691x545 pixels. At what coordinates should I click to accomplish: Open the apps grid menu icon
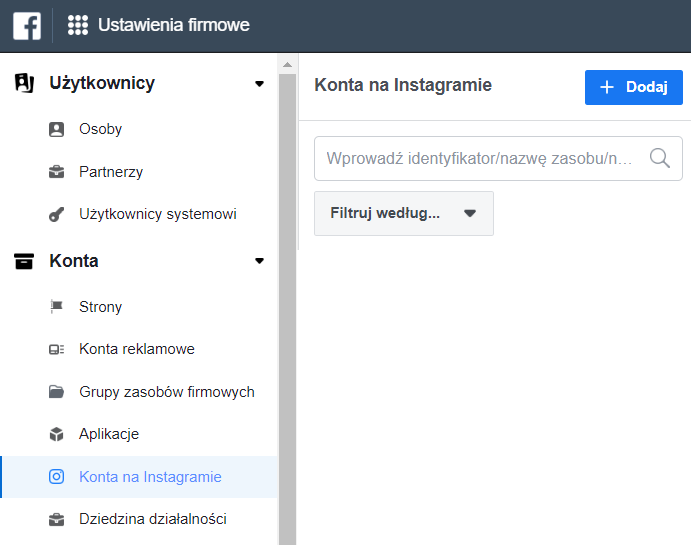point(78,25)
